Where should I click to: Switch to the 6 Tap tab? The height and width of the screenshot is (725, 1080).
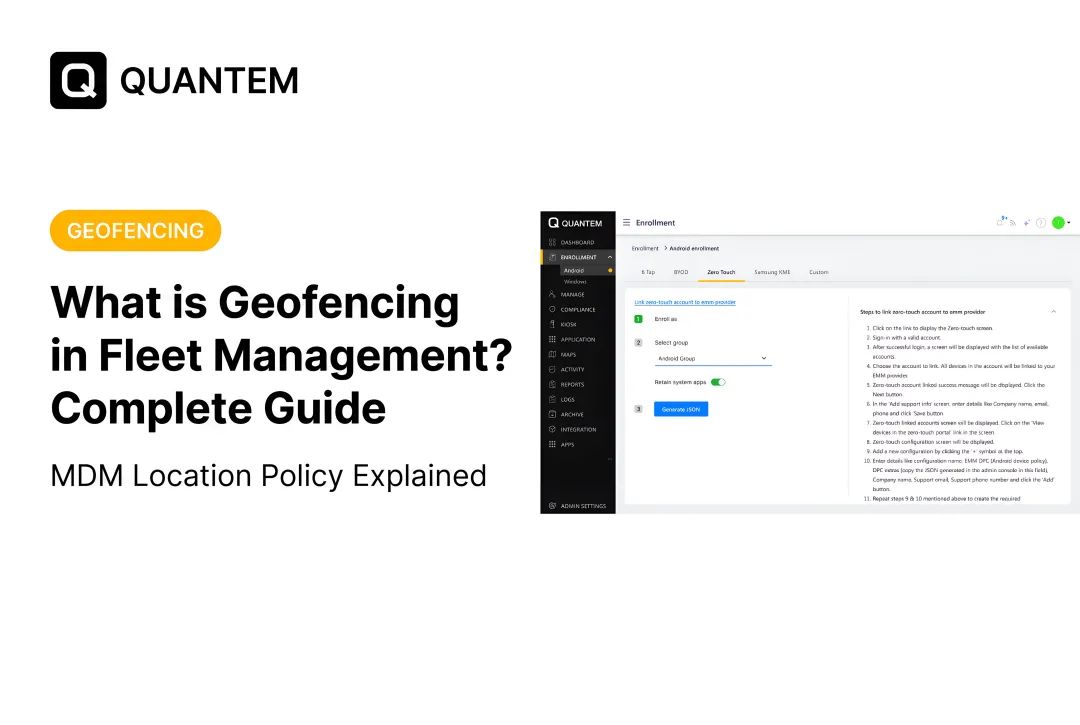coord(648,272)
